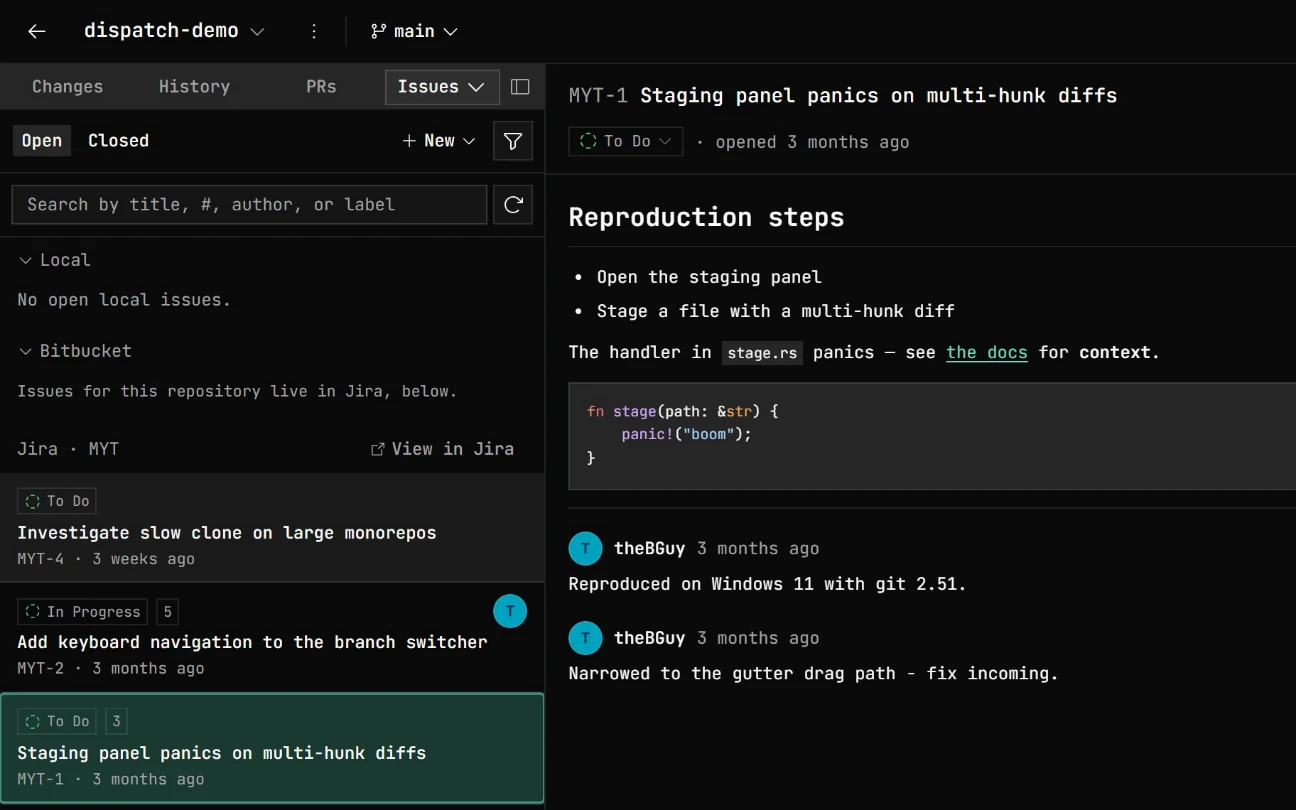Open the Issues tab dropdown
This screenshot has height=810, width=1296.
pos(442,87)
